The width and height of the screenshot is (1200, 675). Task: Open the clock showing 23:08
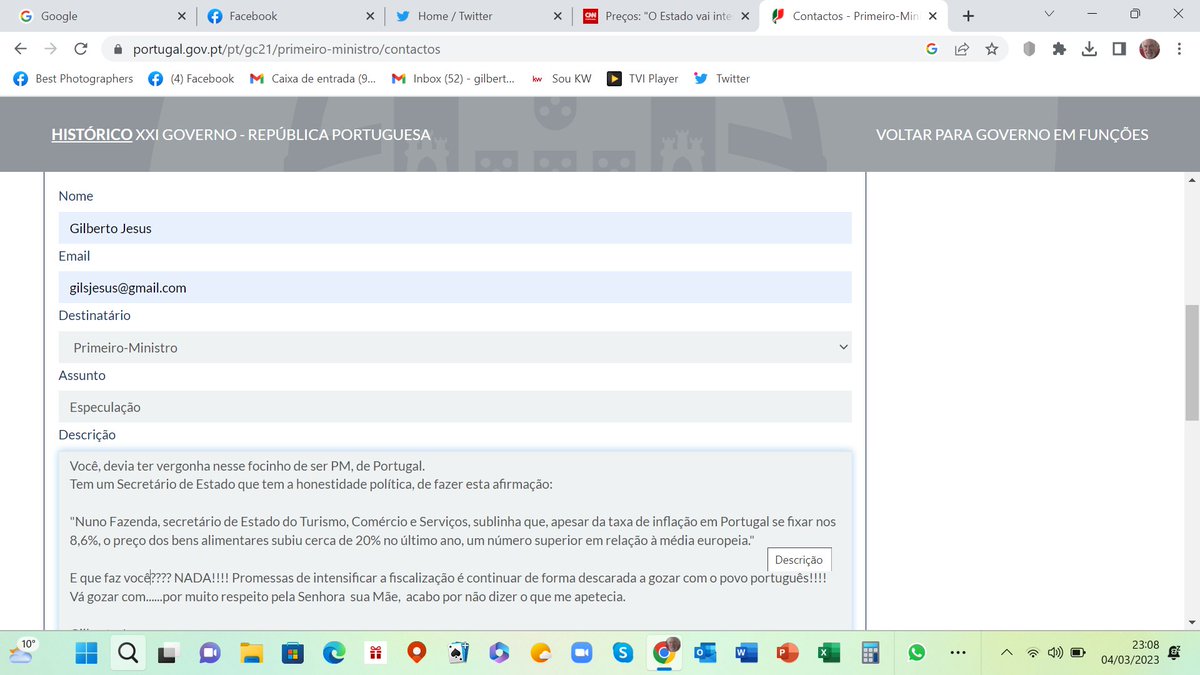coord(1130,652)
